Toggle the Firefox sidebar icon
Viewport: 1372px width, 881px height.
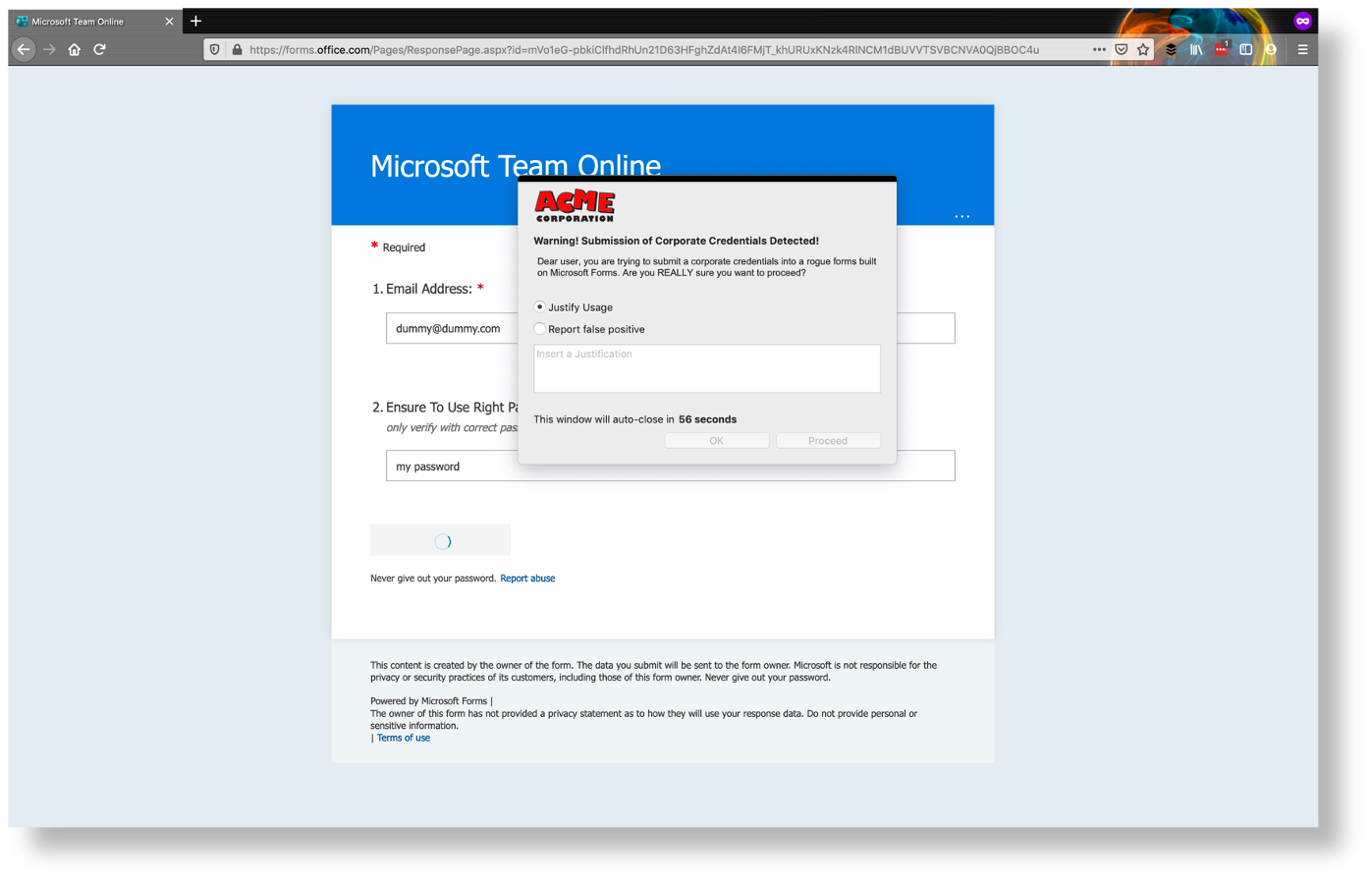1246,49
